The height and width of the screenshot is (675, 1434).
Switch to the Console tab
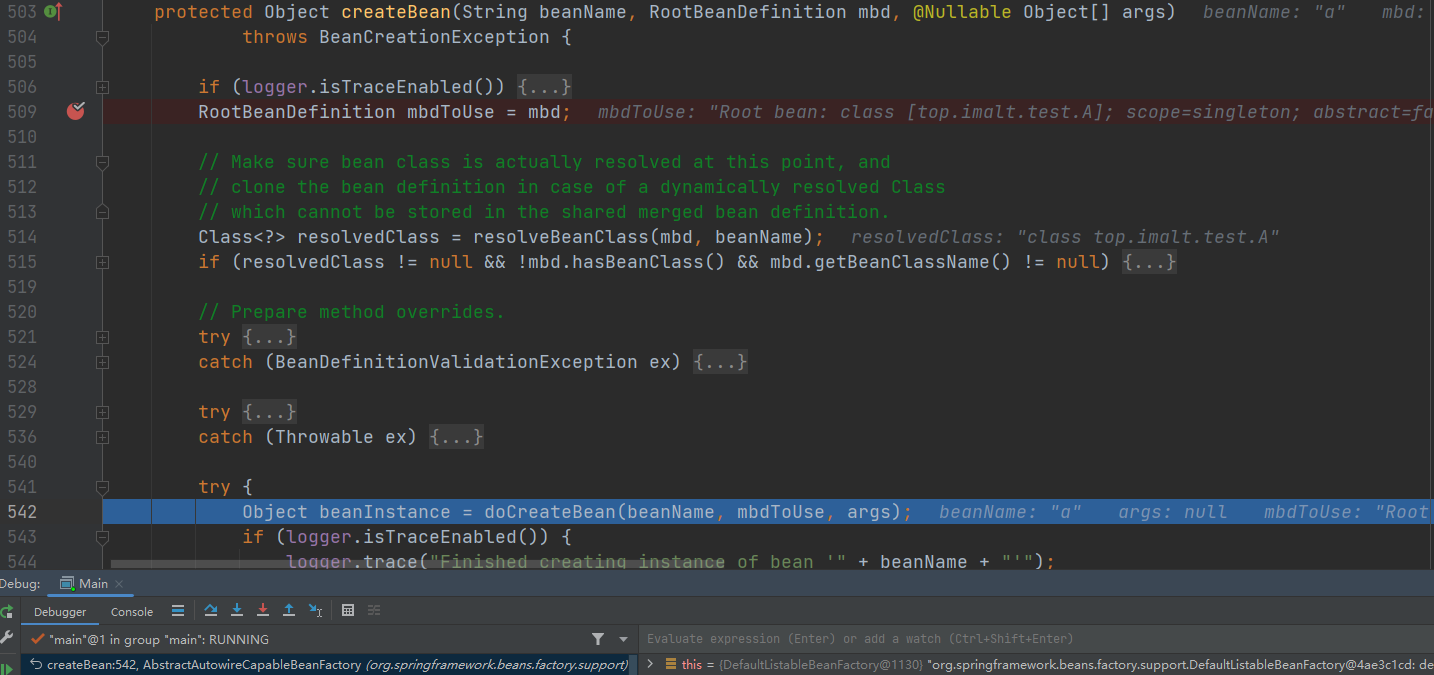(132, 612)
